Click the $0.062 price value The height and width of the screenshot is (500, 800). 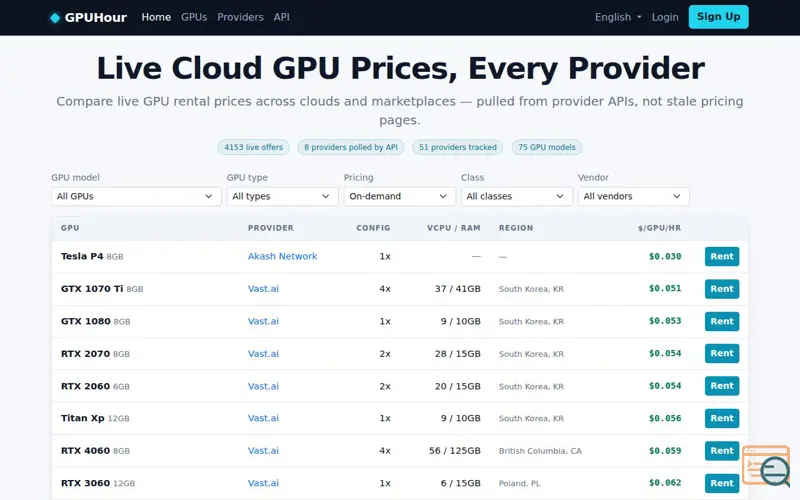665,483
